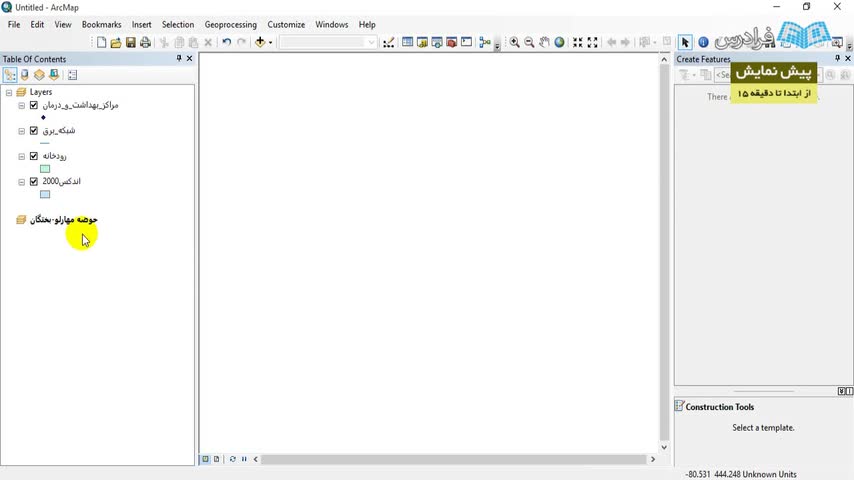854x480 pixels.
Task: Close the Table Of Contents panel
Action: (190, 58)
